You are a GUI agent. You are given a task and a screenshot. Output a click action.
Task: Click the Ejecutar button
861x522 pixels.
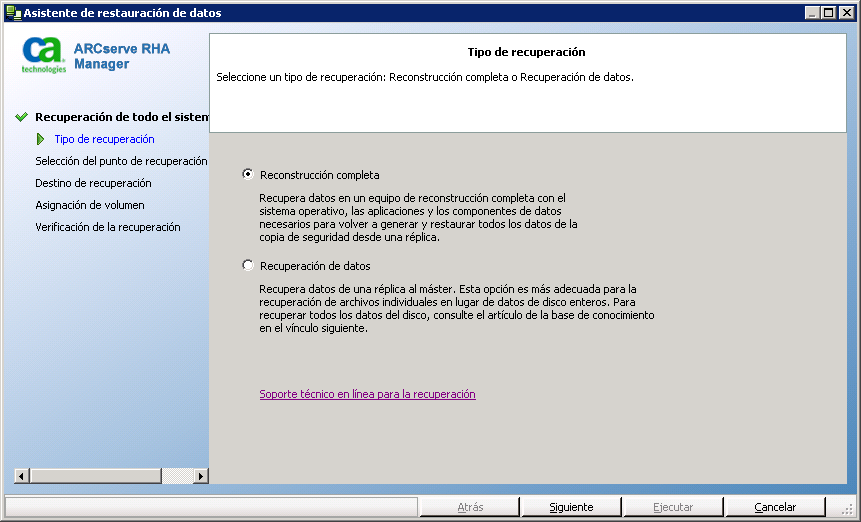[673, 507]
